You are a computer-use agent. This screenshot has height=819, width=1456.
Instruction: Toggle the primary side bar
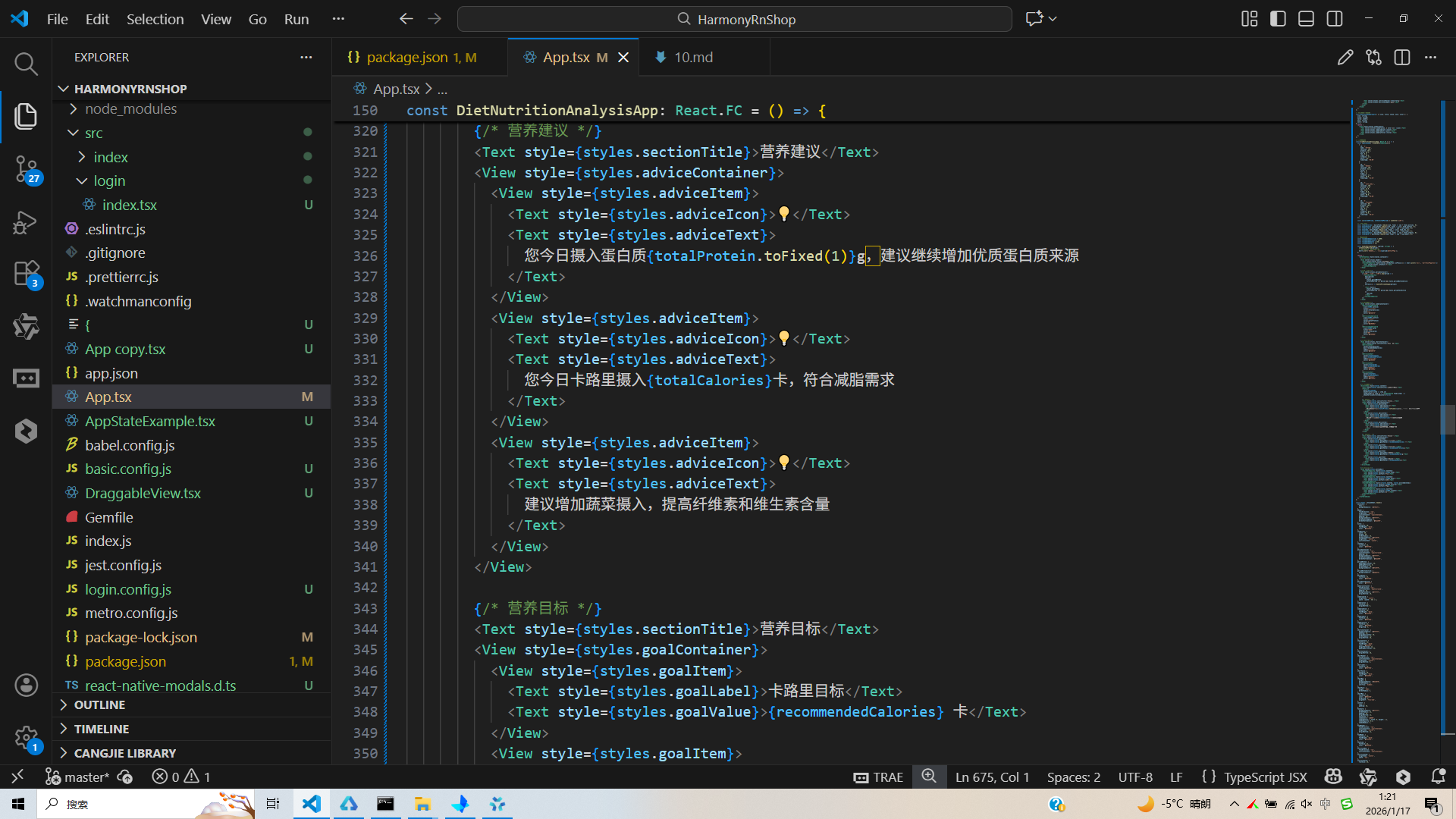point(1278,19)
